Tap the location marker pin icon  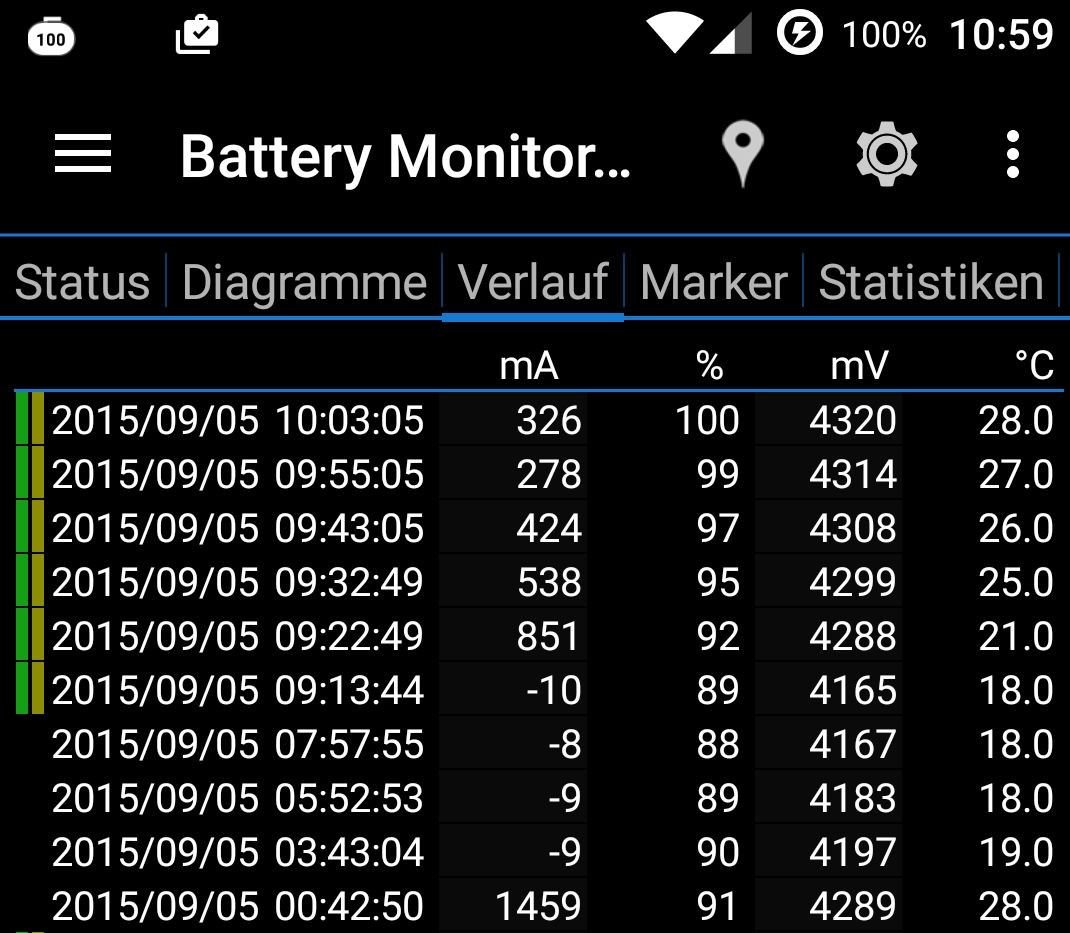pyautogui.click(x=742, y=155)
